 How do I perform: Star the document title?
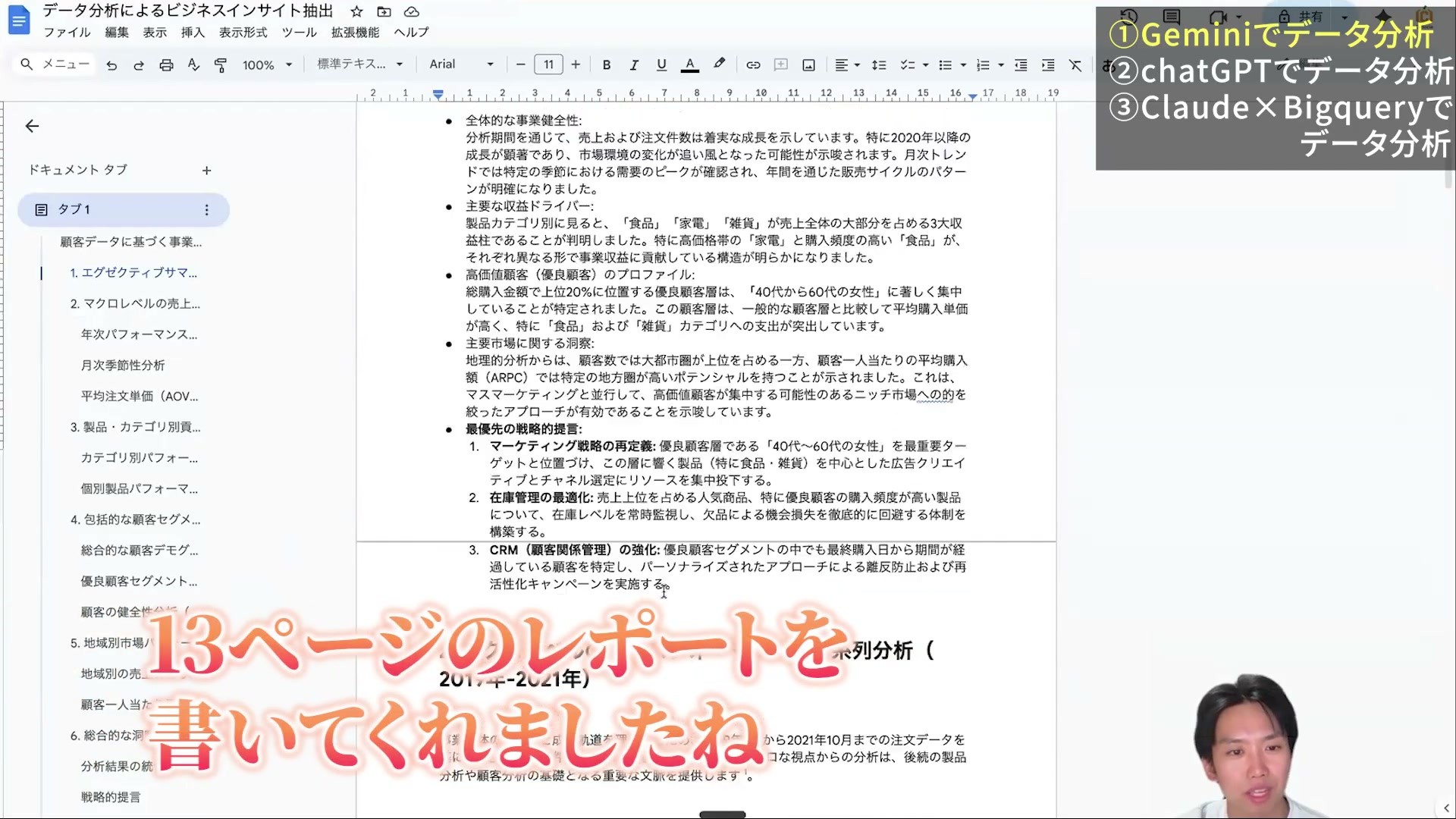coord(356,11)
